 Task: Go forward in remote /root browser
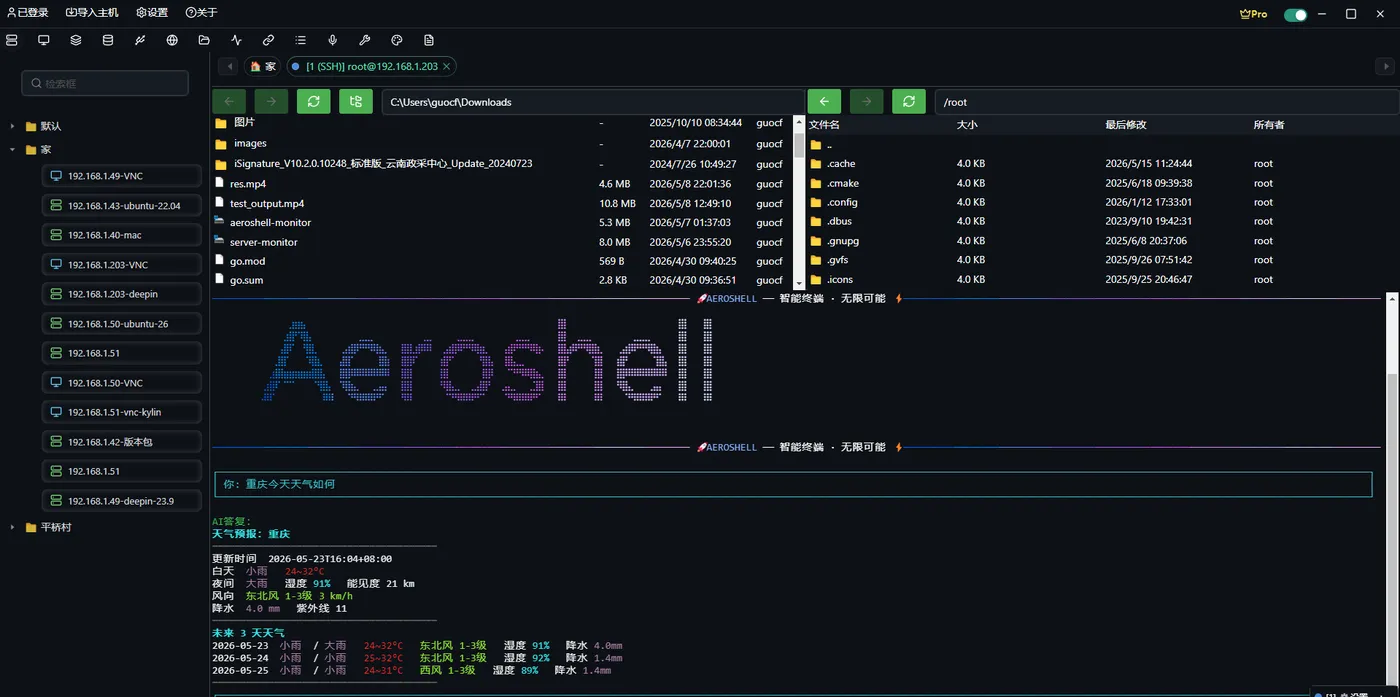866,101
